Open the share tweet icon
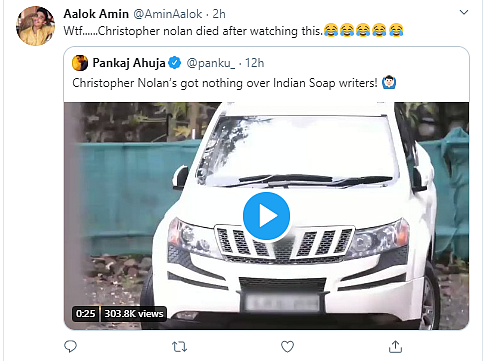Screen dimensions: 501x361 point(395,346)
